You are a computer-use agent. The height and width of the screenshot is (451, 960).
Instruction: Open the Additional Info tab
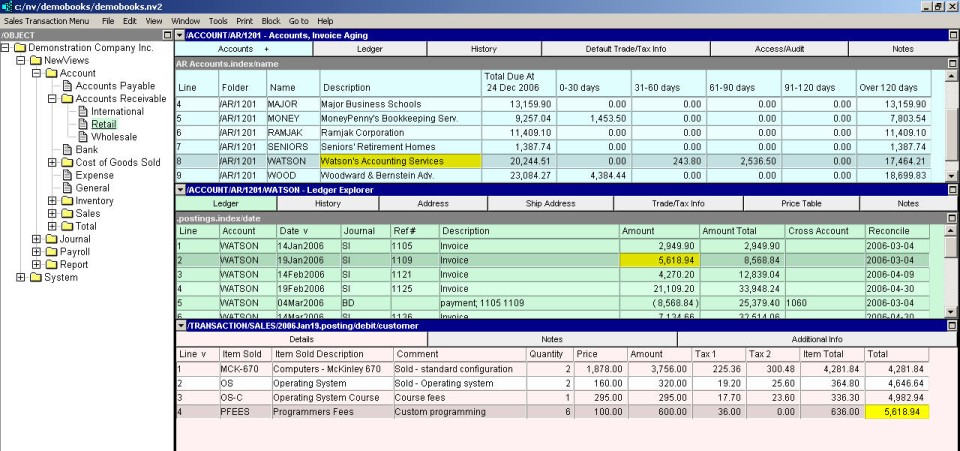(x=817, y=340)
